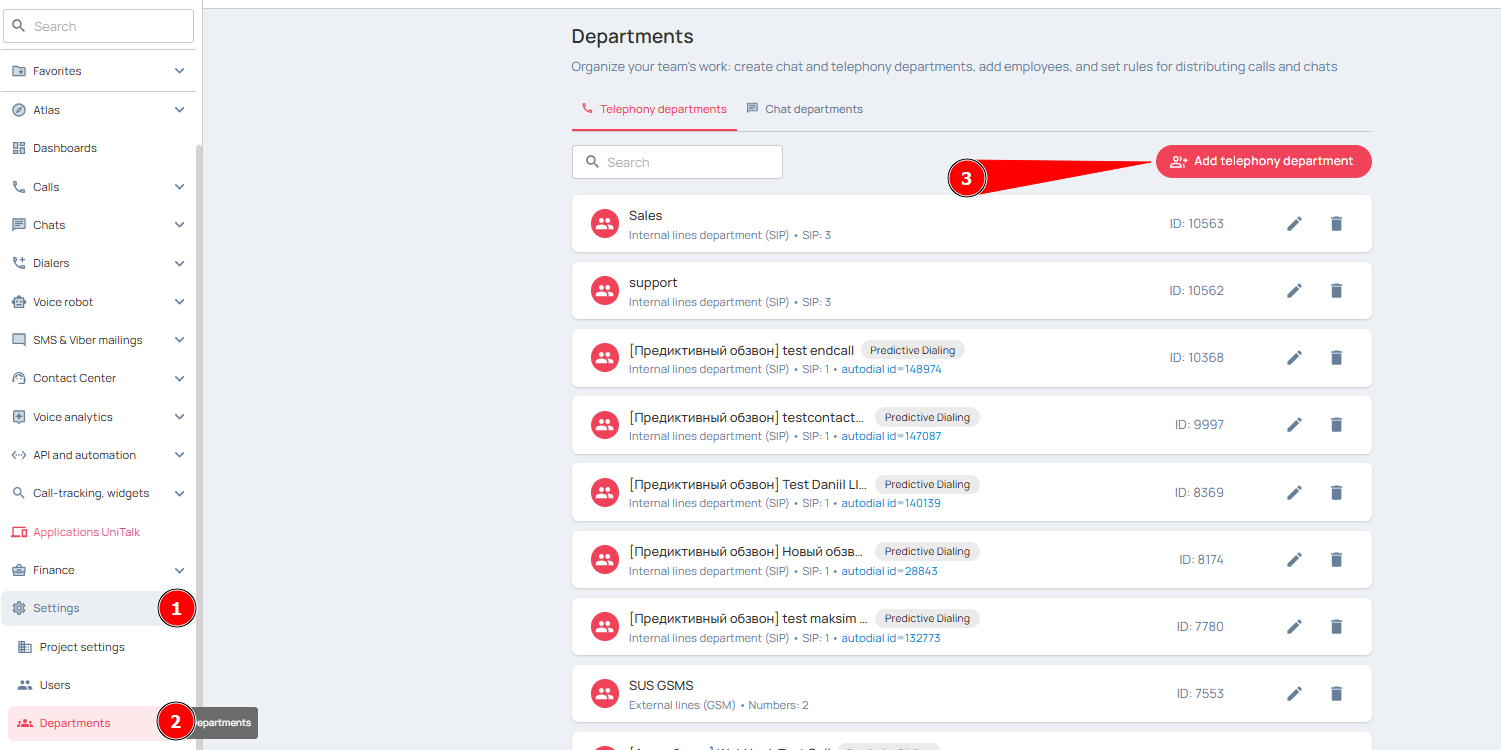
Task: Click trash icon for department ID 10368
Action: pyautogui.click(x=1336, y=358)
